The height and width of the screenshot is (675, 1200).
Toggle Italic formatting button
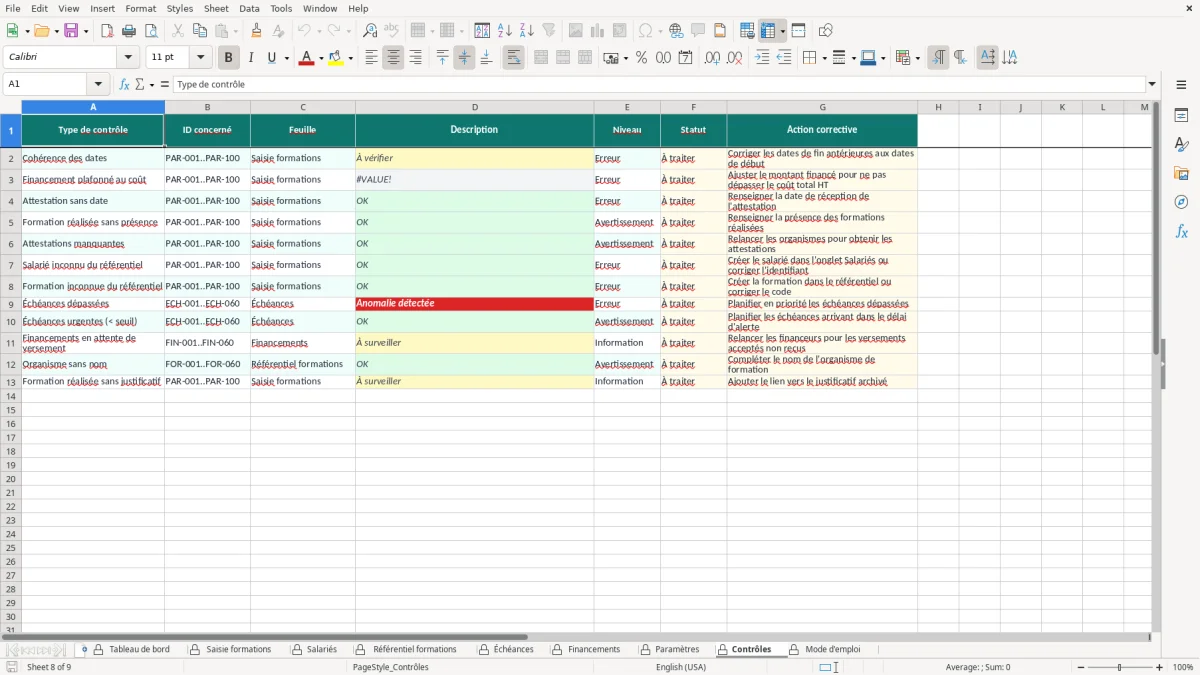[251, 58]
